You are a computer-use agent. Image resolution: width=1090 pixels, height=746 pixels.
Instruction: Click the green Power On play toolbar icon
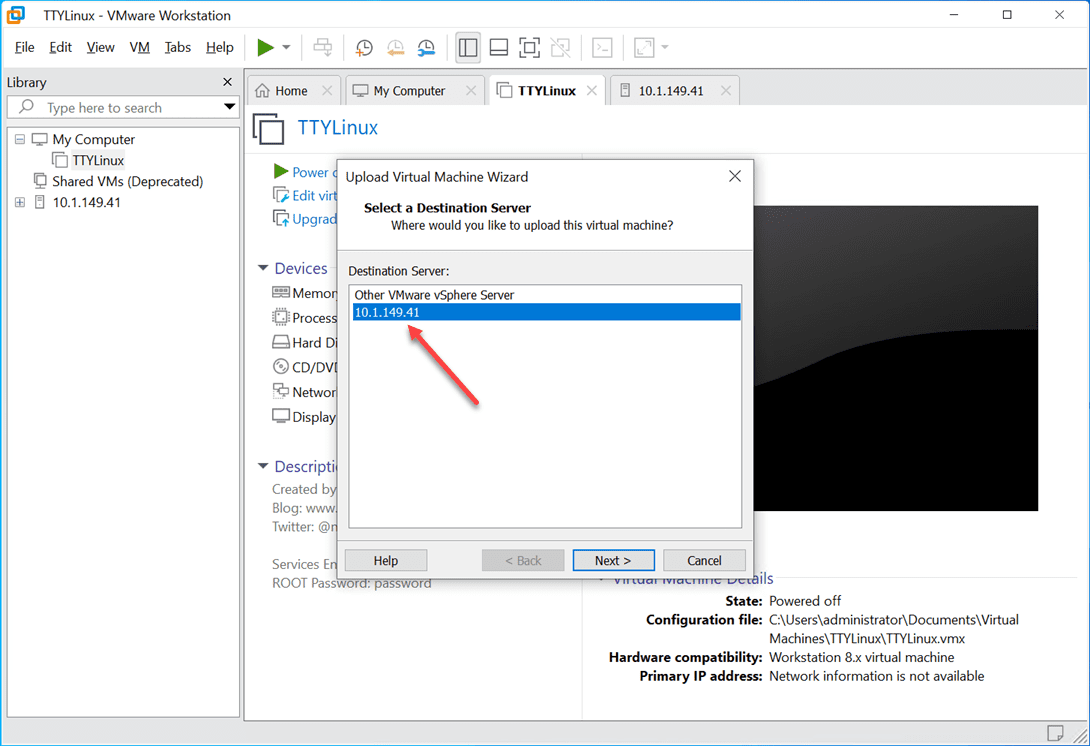coord(265,47)
